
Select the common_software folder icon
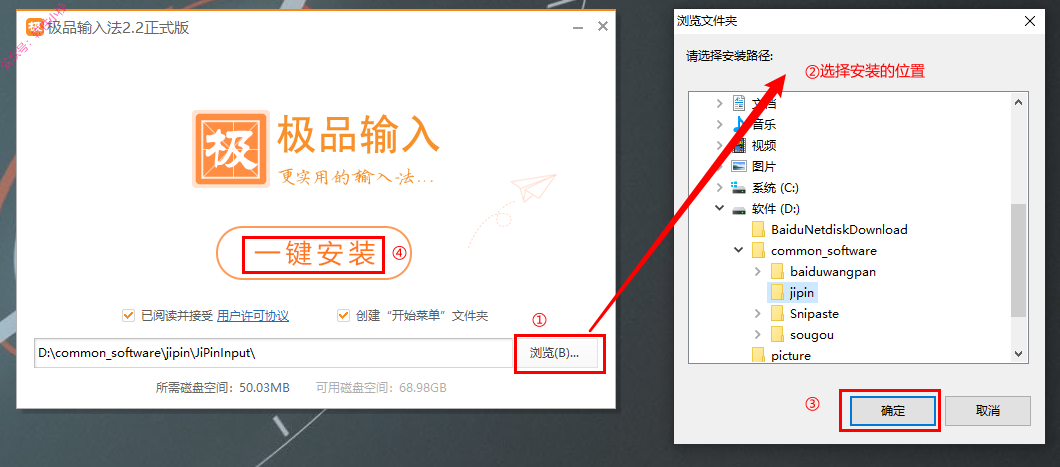pos(758,250)
